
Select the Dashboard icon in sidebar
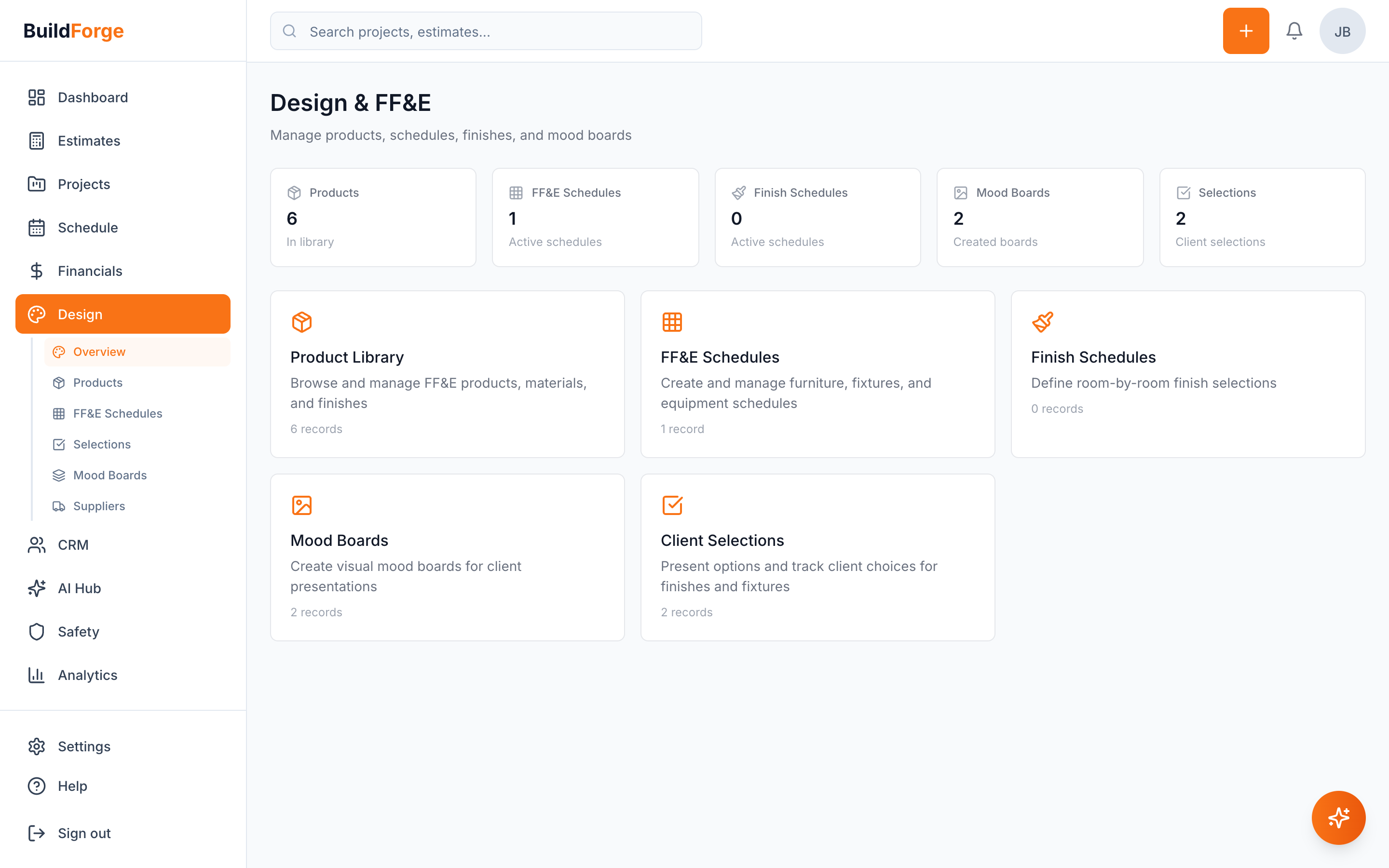pos(37,97)
